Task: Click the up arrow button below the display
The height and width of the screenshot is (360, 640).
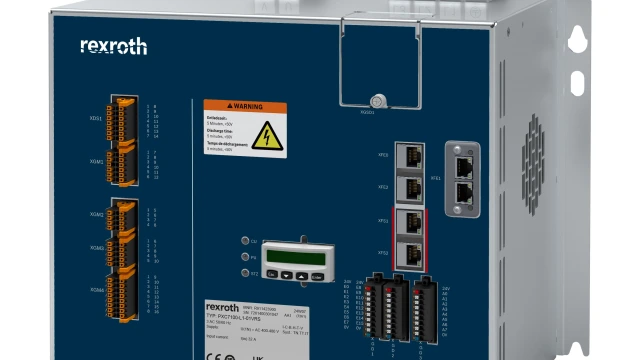Action: (x=302, y=276)
